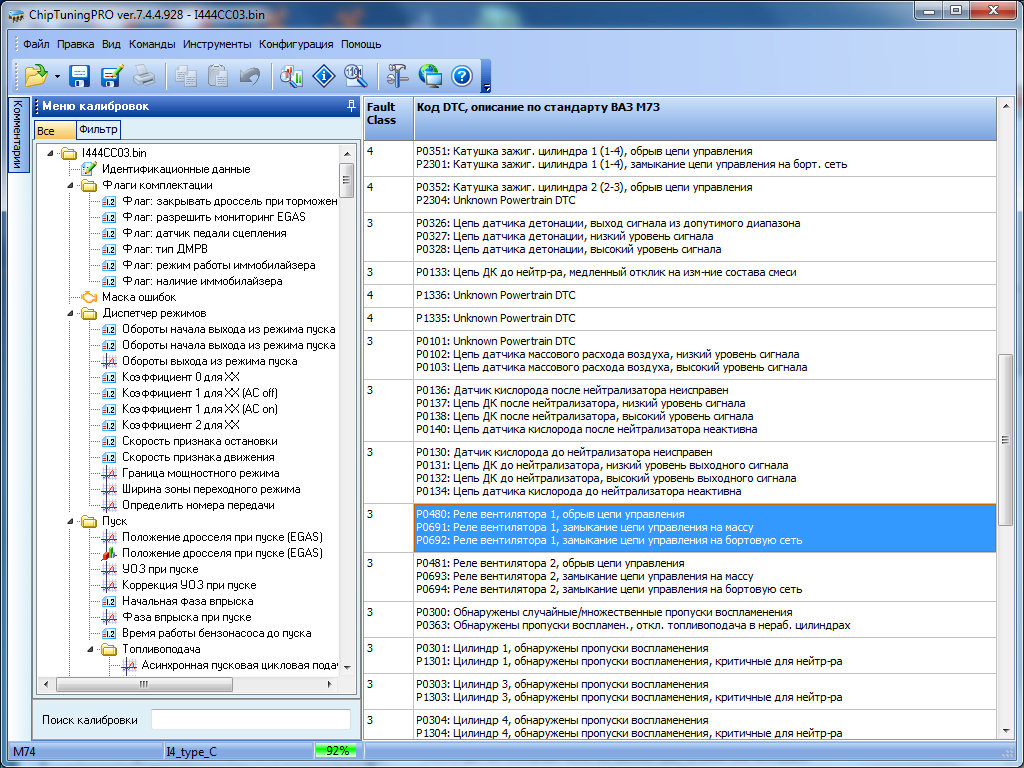Open the dropdown arrow beside the open icon
This screenshot has width=1024, height=768.
tap(57, 76)
